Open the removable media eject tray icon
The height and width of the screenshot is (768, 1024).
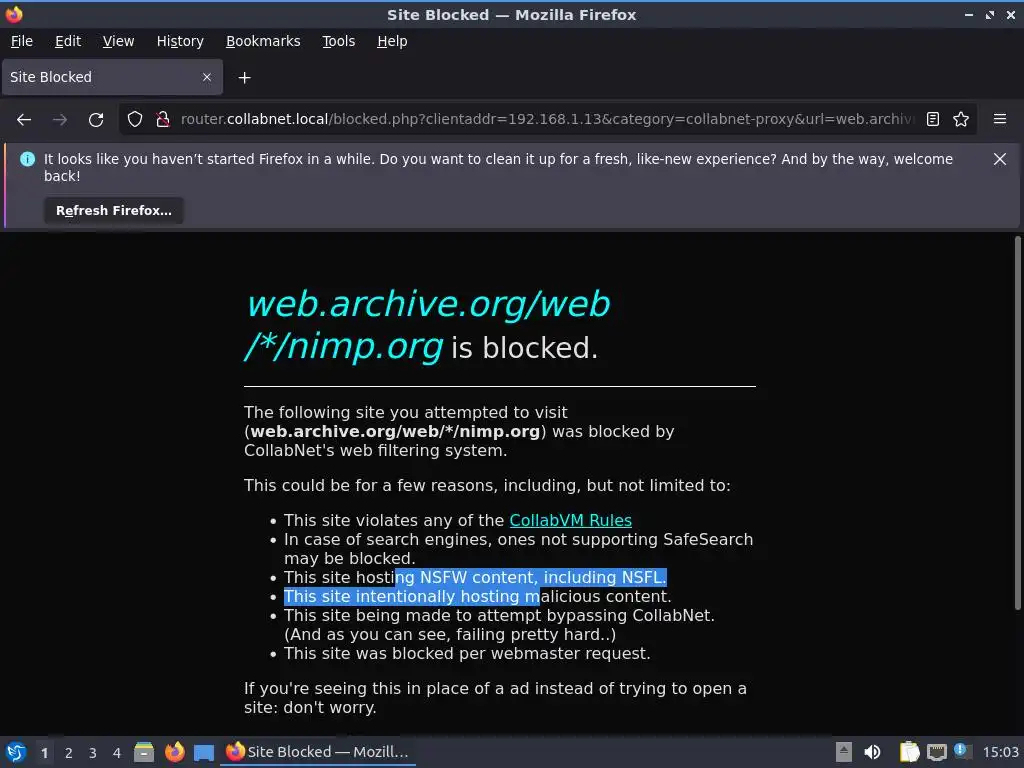[844, 752]
